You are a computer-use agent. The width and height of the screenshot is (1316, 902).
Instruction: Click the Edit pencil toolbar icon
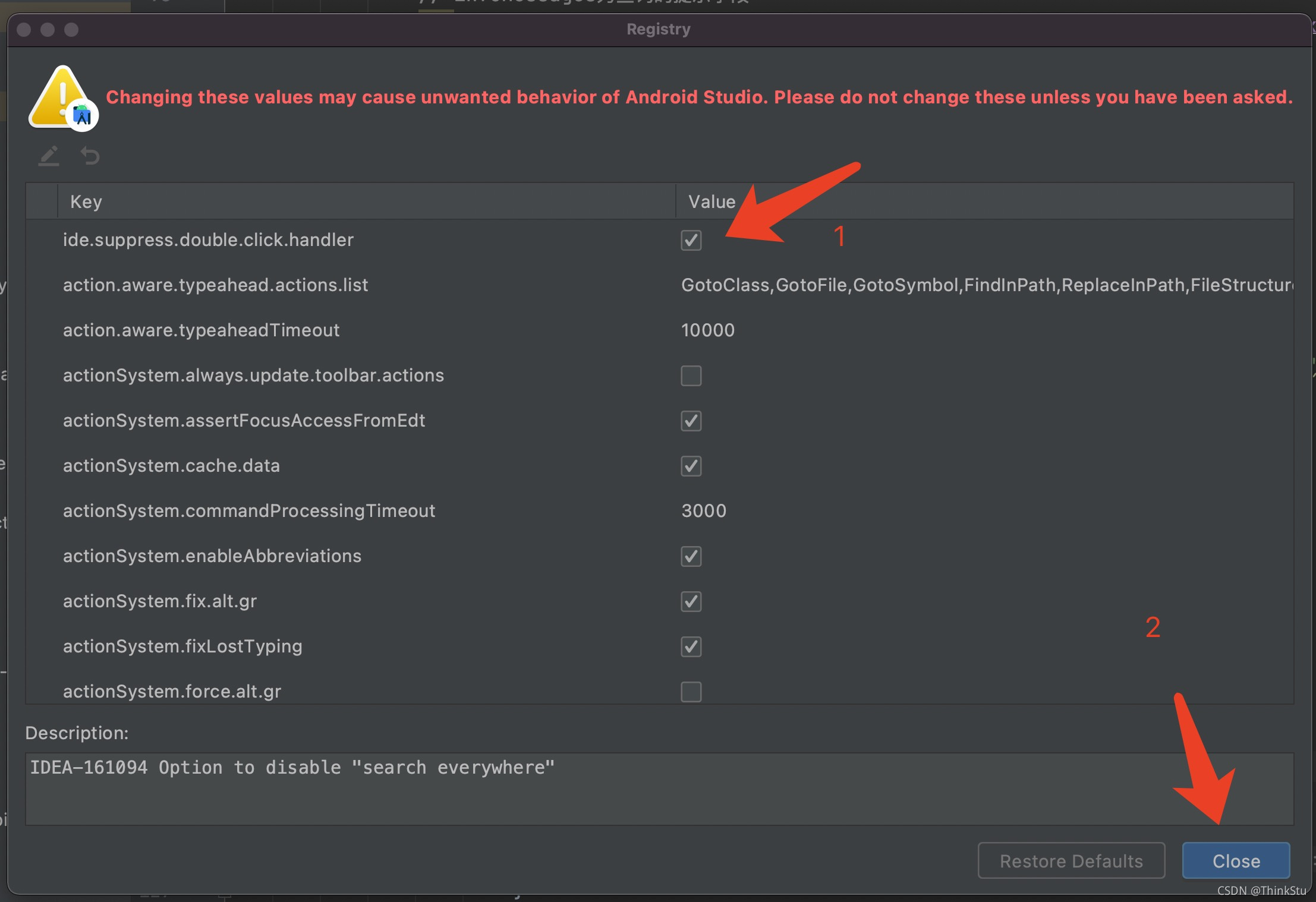tap(49, 156)
